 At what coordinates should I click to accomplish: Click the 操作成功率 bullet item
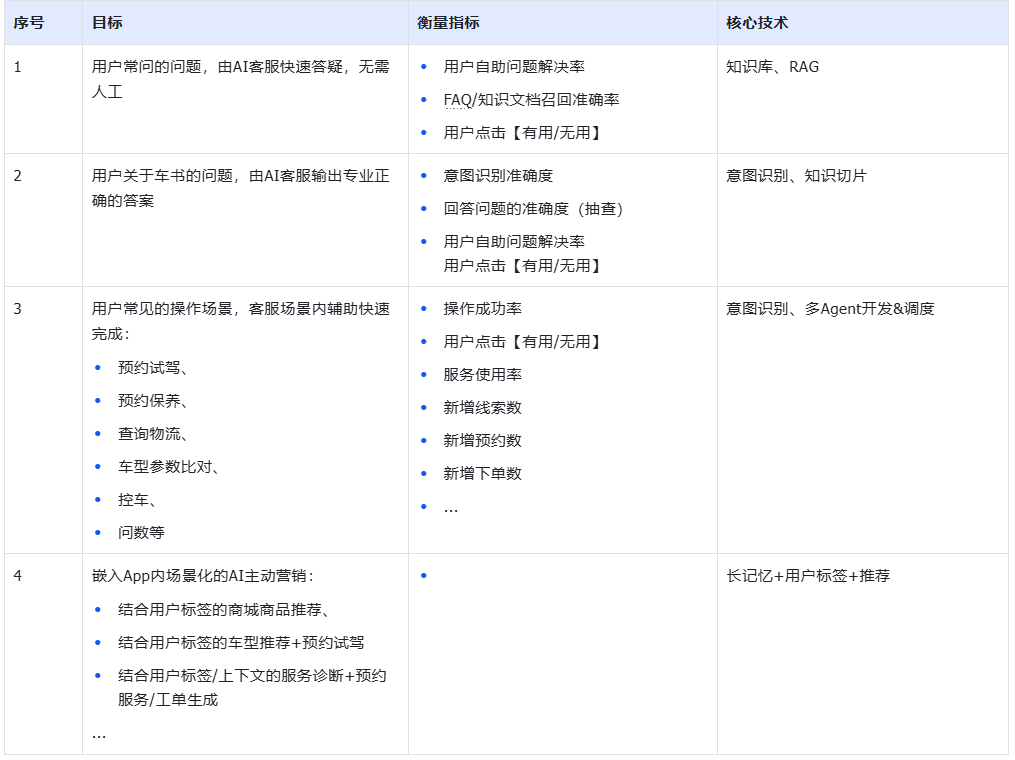(482, 309)
